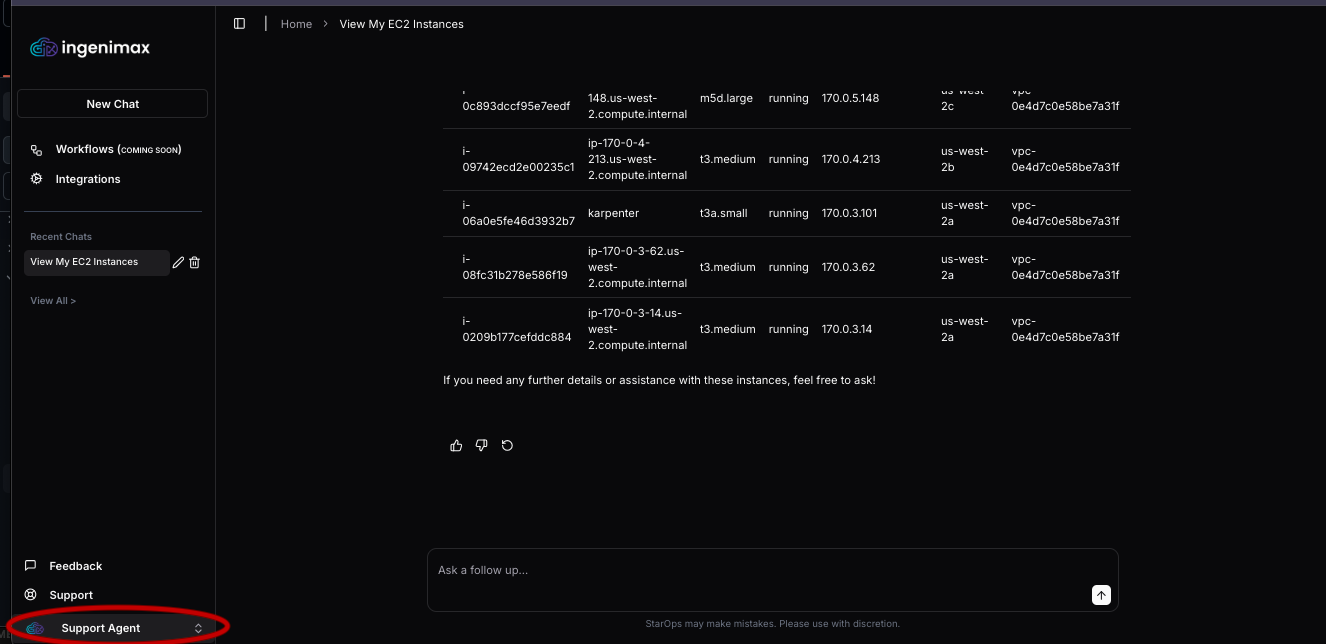Viewport: 1326px width, 644px height.
Task: Toggle the sidebar panel icon
Action: click(239, 24)
